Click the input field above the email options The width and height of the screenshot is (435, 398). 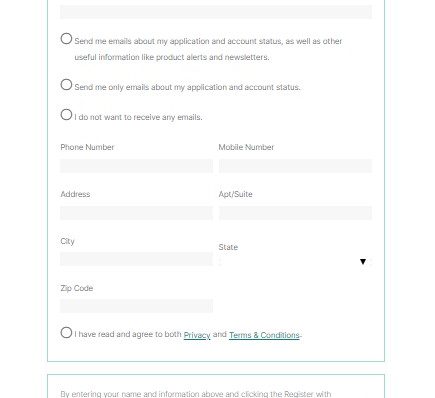tap(216, 12)
